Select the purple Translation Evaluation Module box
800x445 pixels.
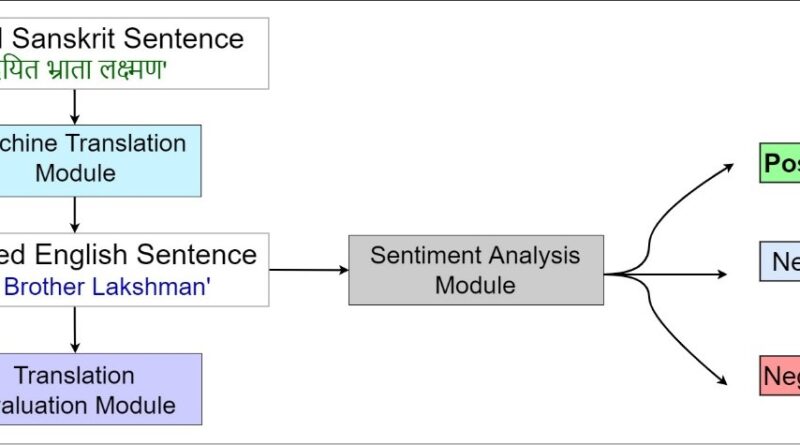(x=100, y=389)
